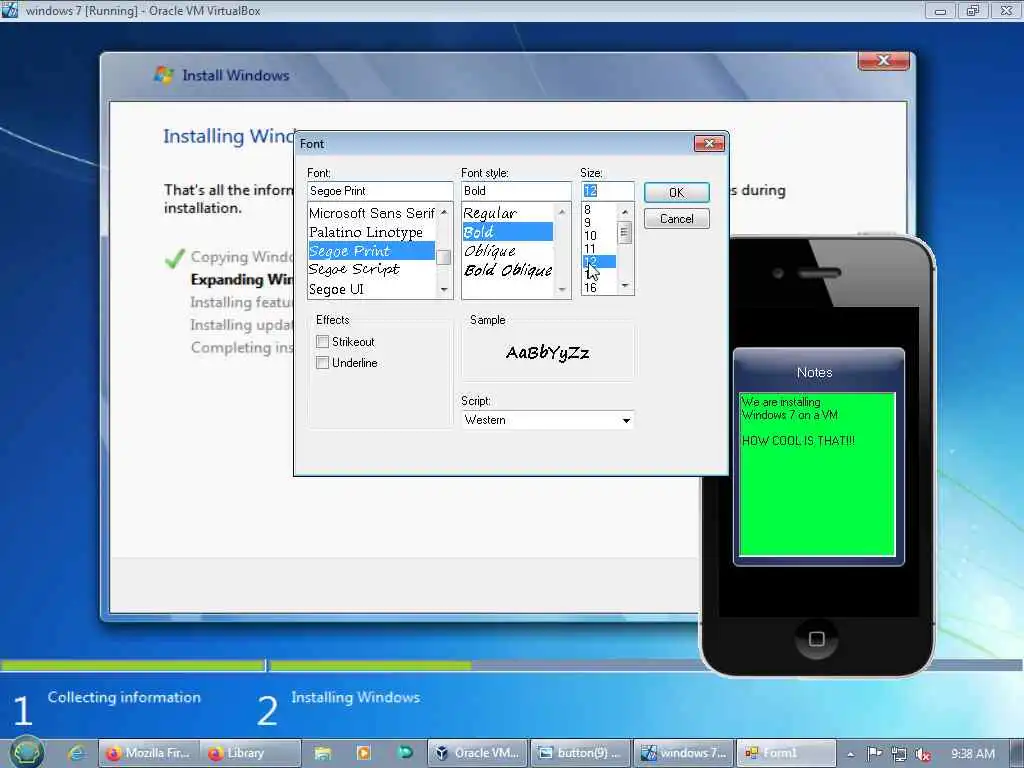Click the muted volume tray icon
1024x768 pixels.
point(923,754)
